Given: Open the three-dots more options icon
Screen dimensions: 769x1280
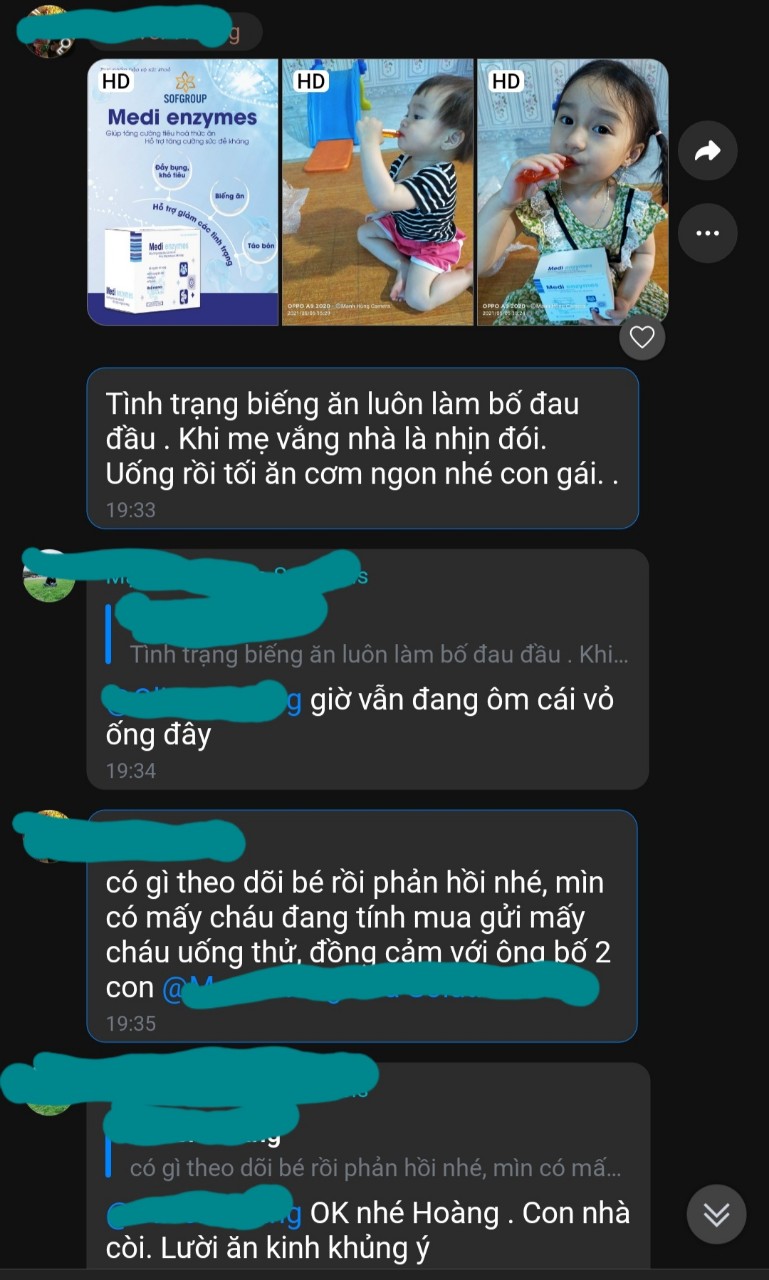Looking at the screenshot, I should point(707,233).
